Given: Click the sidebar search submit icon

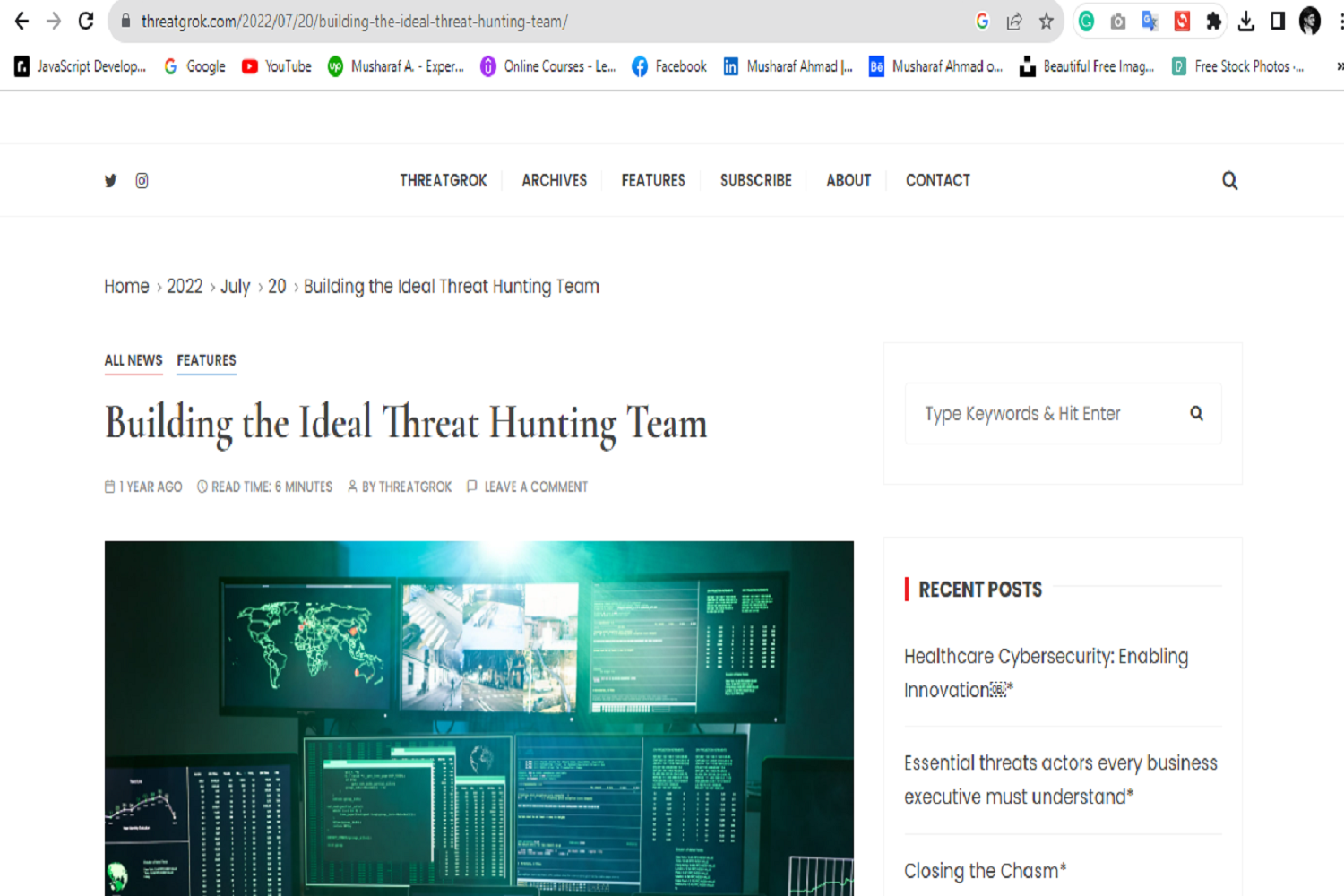Looking at the screenshot, I should tap(1196, 414).
